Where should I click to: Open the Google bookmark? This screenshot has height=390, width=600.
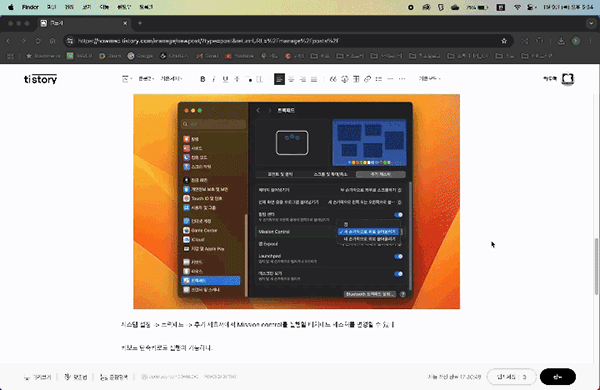tap(140, 56)
